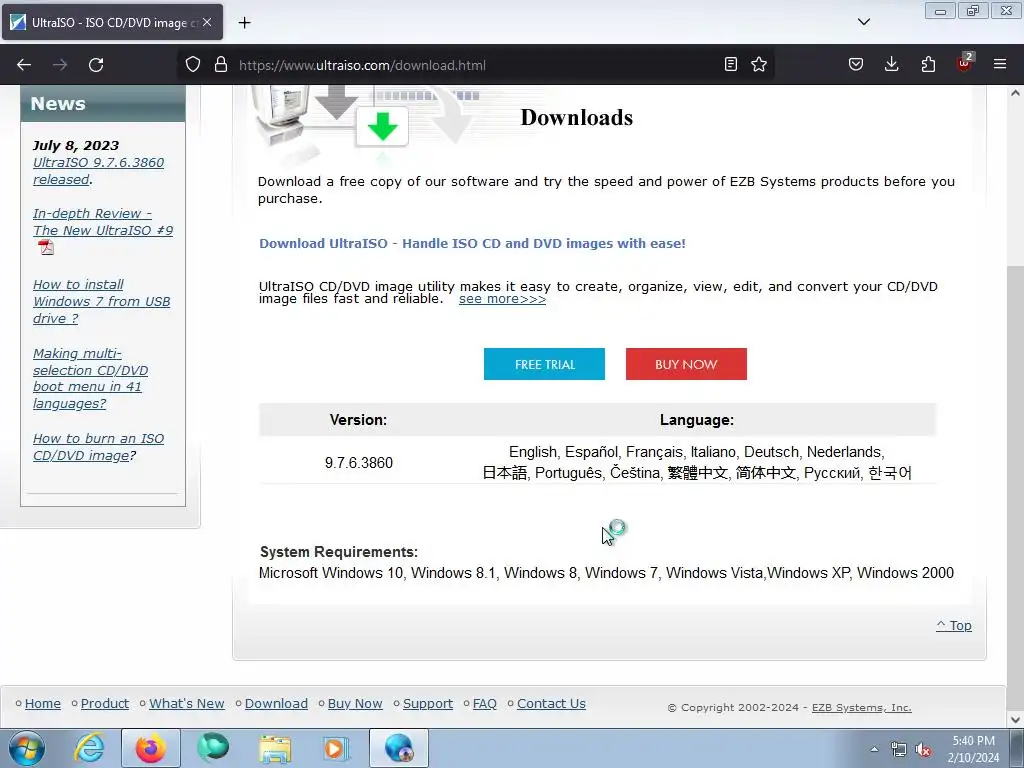Open the globe installer taskbar icon
This screenshot has width=1024, height=768.
click(x=399, y=748)
